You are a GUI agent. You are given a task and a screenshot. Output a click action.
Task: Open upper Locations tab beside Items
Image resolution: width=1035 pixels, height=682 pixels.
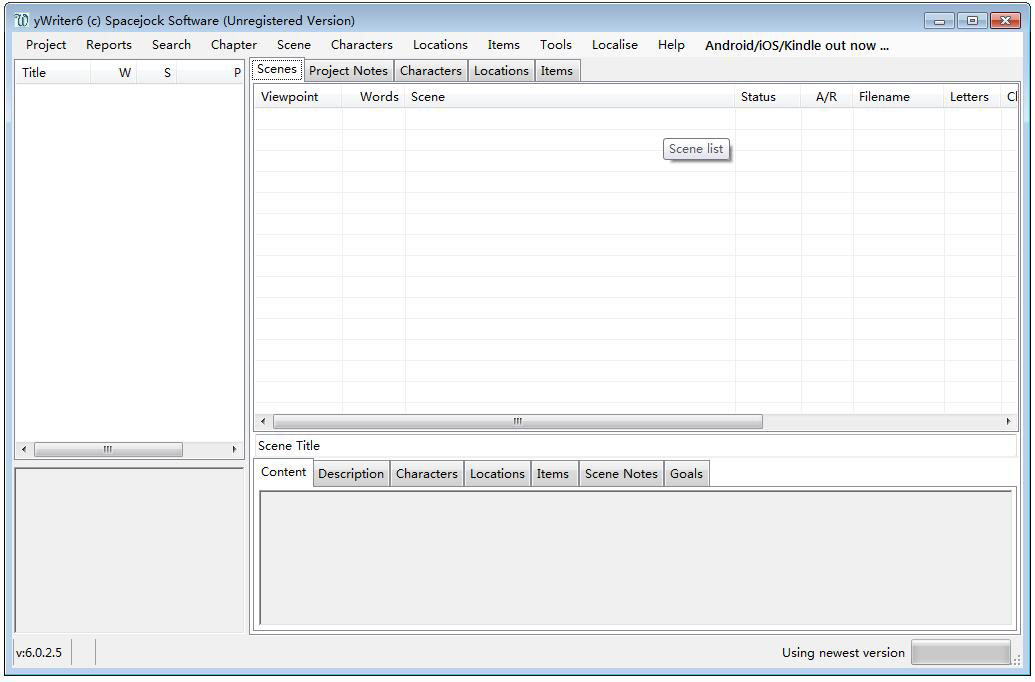click(x=501, y=71)
